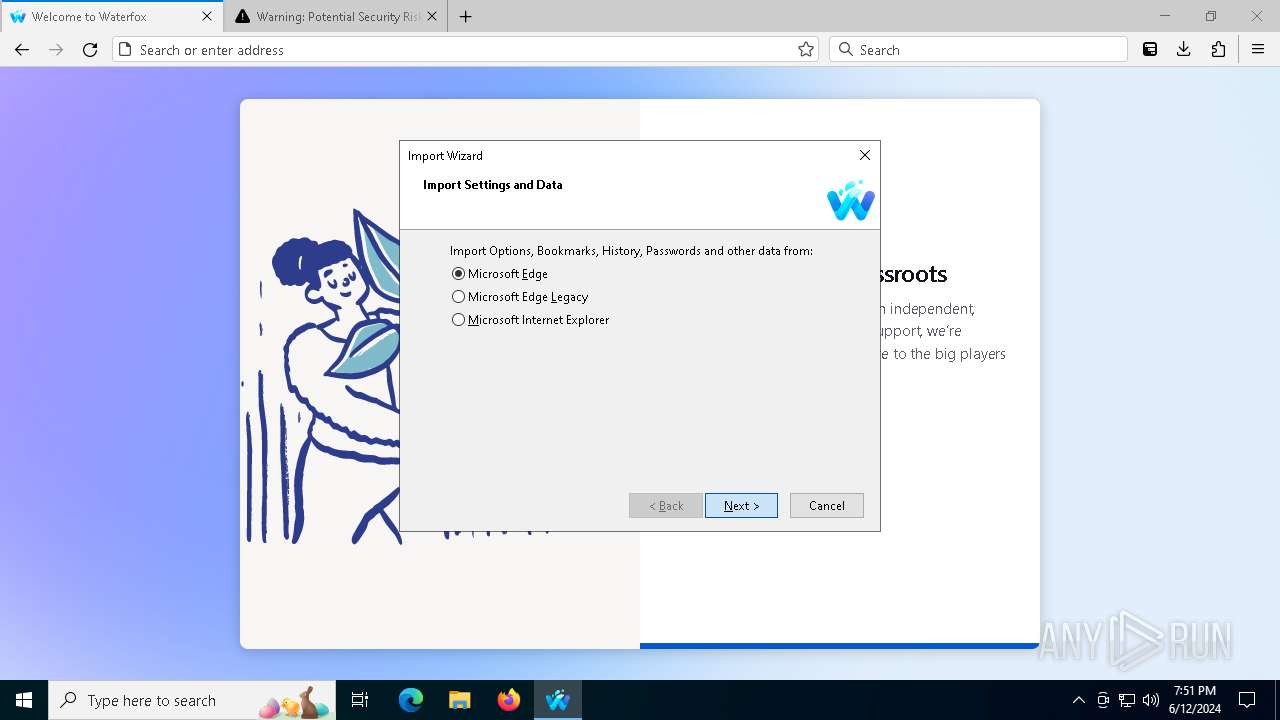Open the Downloads panel
The image size is (1280, 720).
[1184, 50]
